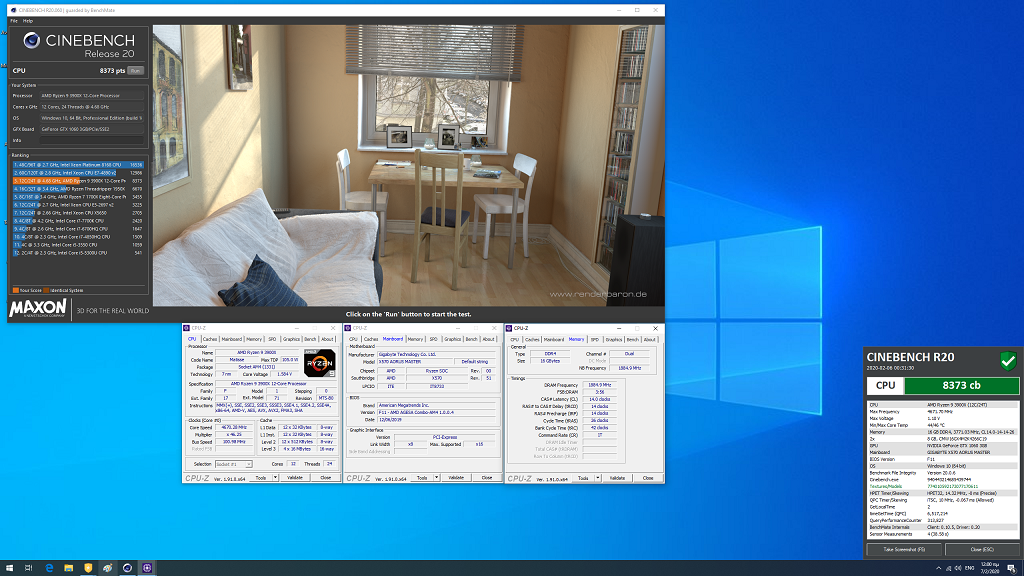Click Validate in CPU-Z Mainboard window

coord(456,478)
